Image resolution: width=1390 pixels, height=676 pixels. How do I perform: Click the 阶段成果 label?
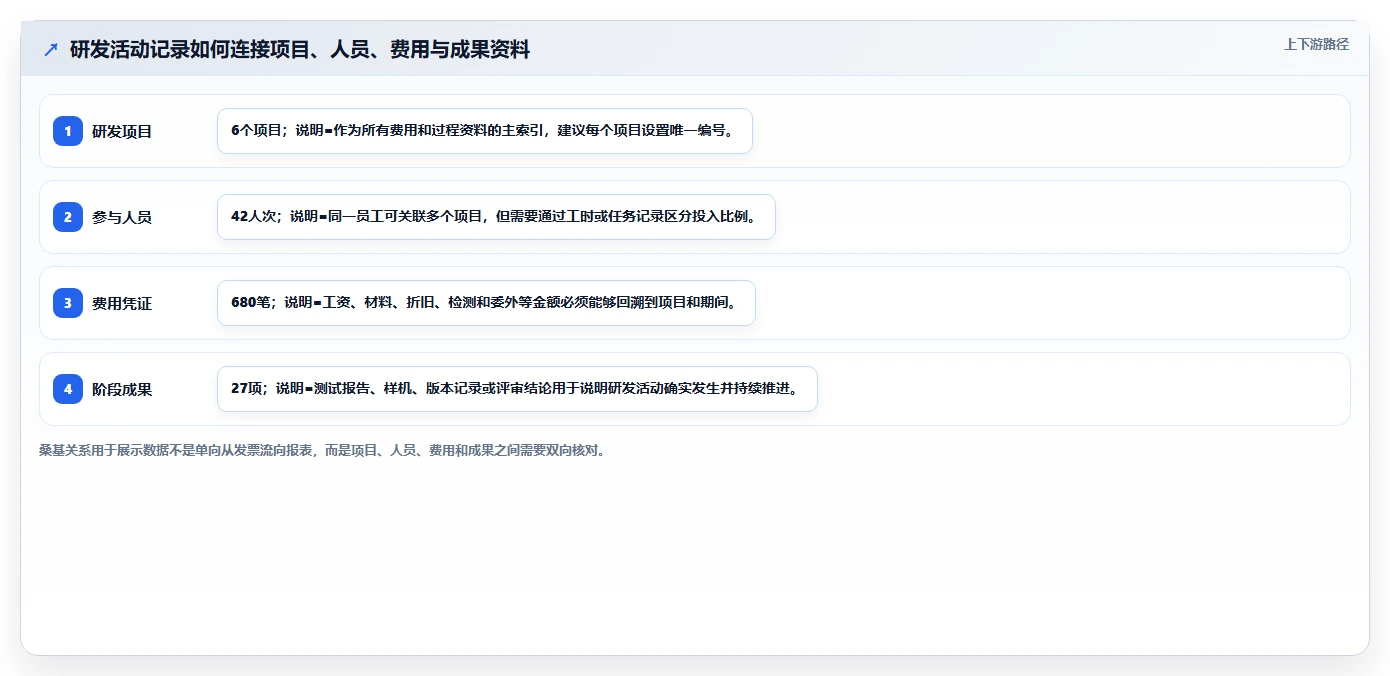[122, 389]
